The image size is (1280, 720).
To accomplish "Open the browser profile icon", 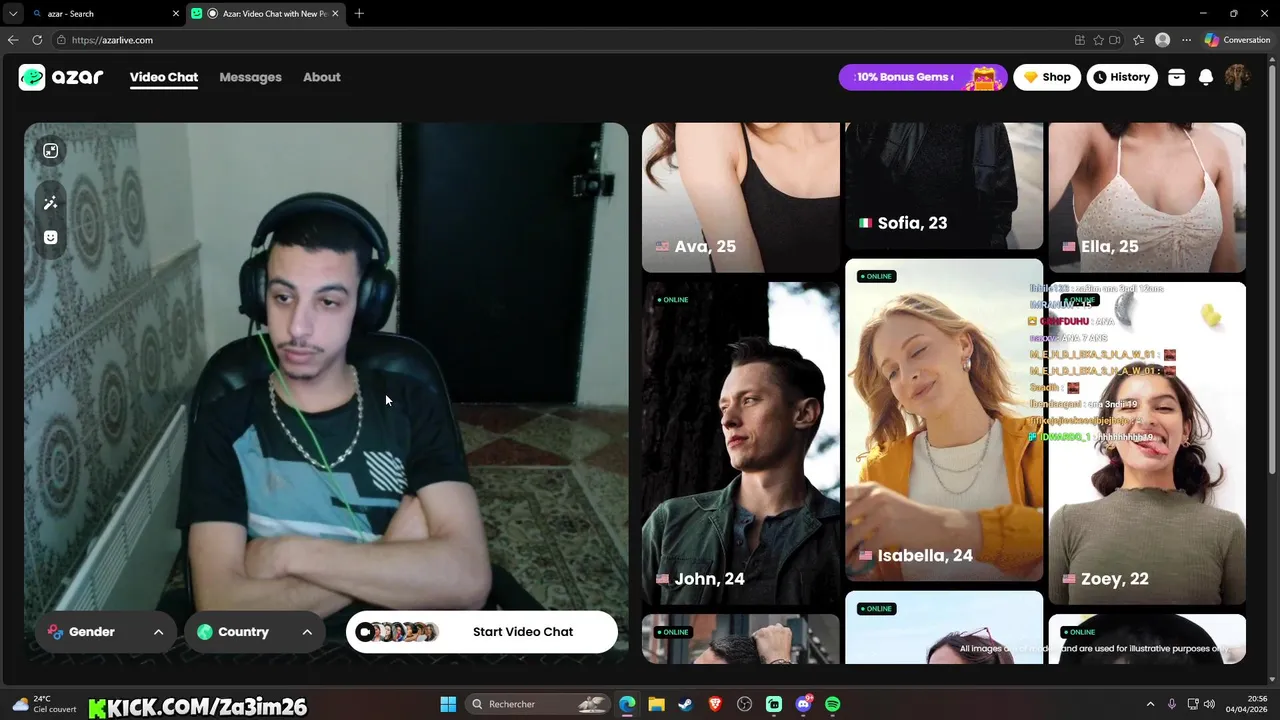I will tap(1162, 40).
